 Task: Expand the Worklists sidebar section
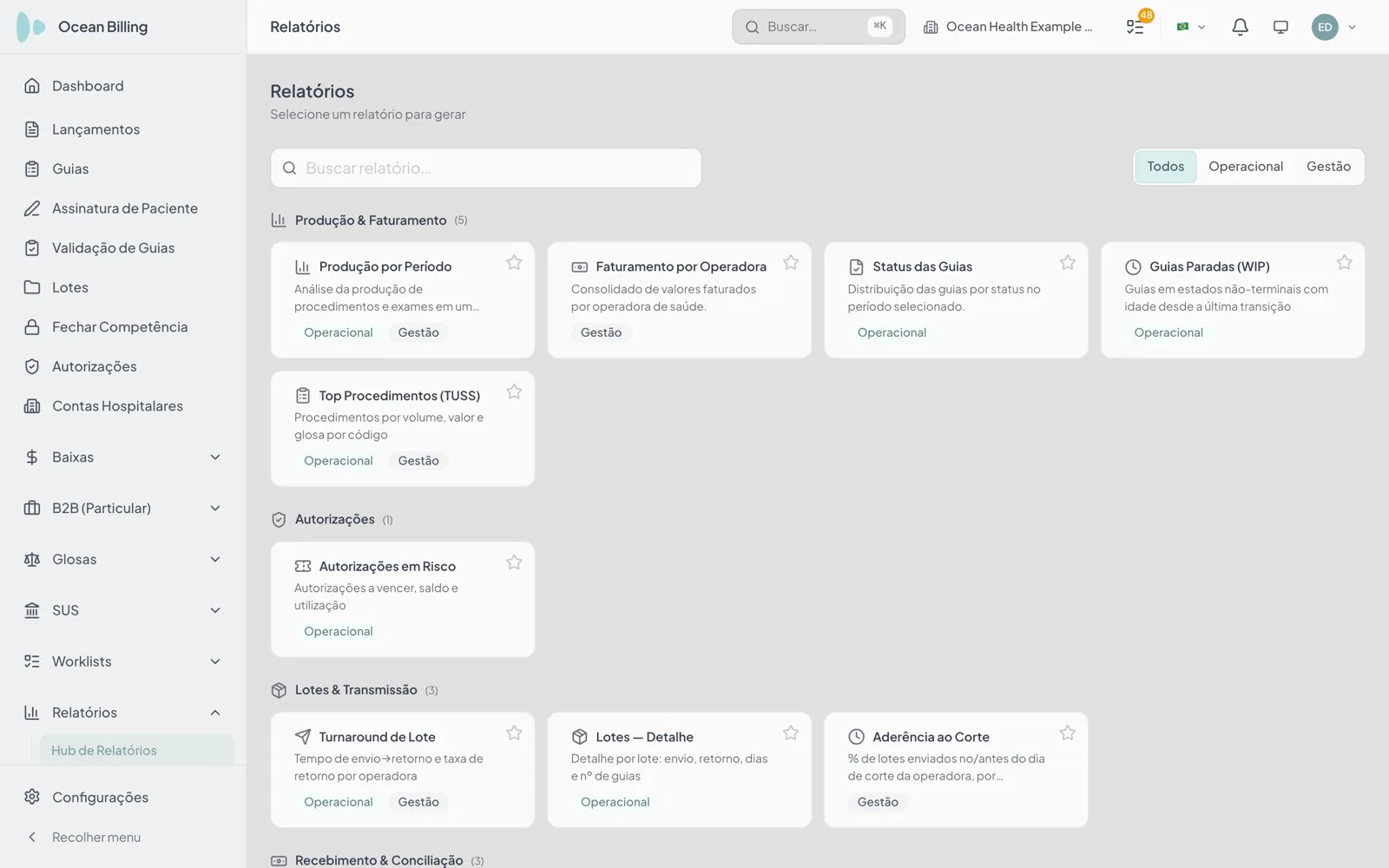click(x=123, y=661)
